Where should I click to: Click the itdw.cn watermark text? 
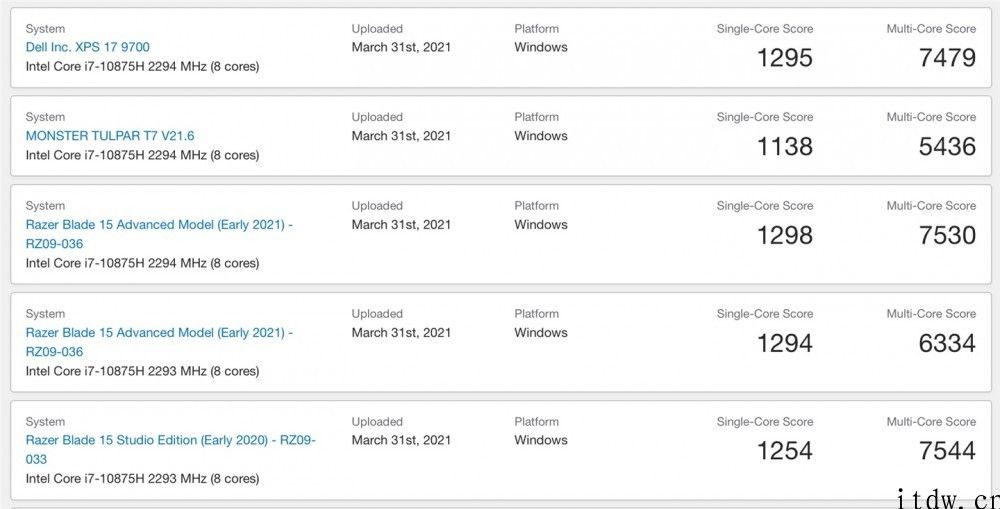[x=949, y=499]
